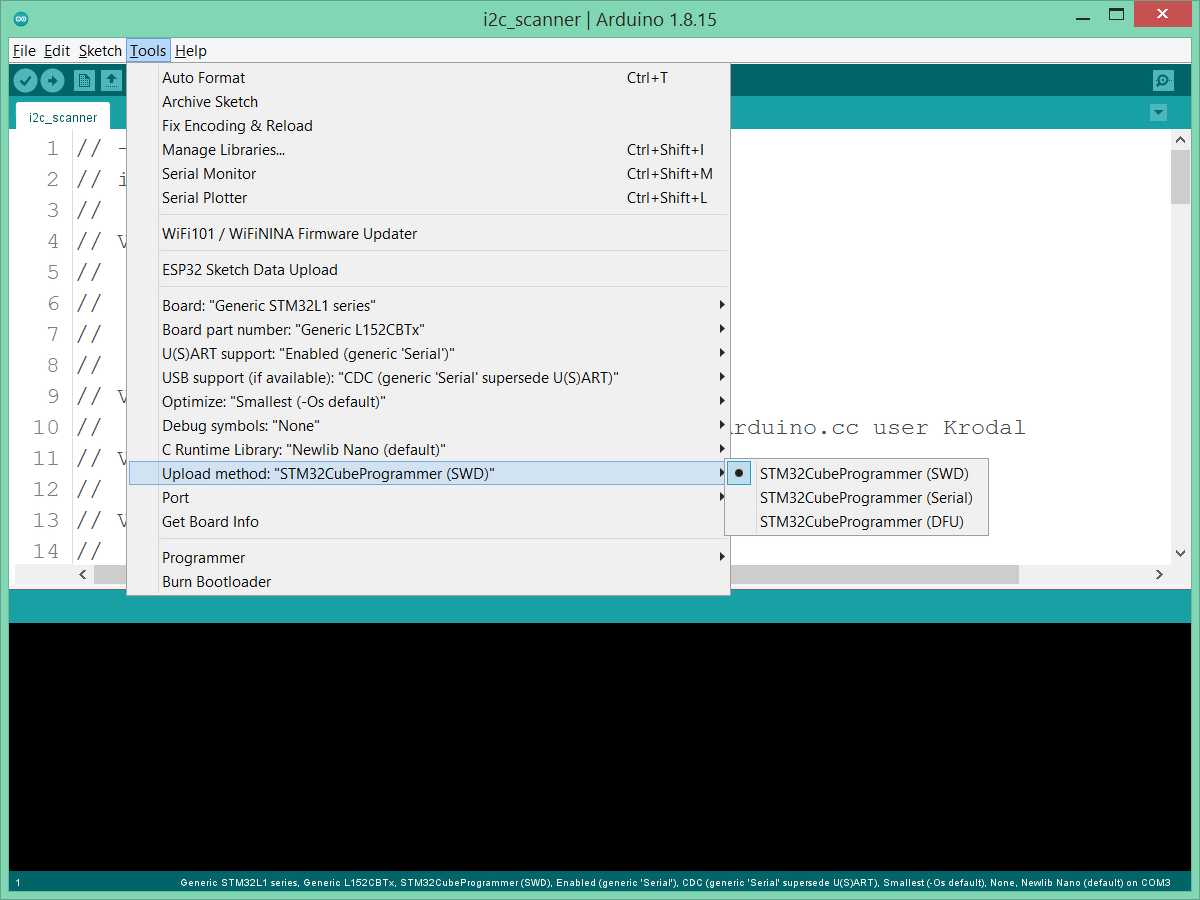
Task: Launch Serial Plotter
Action: pyautogui.click(x=429, y=198)
